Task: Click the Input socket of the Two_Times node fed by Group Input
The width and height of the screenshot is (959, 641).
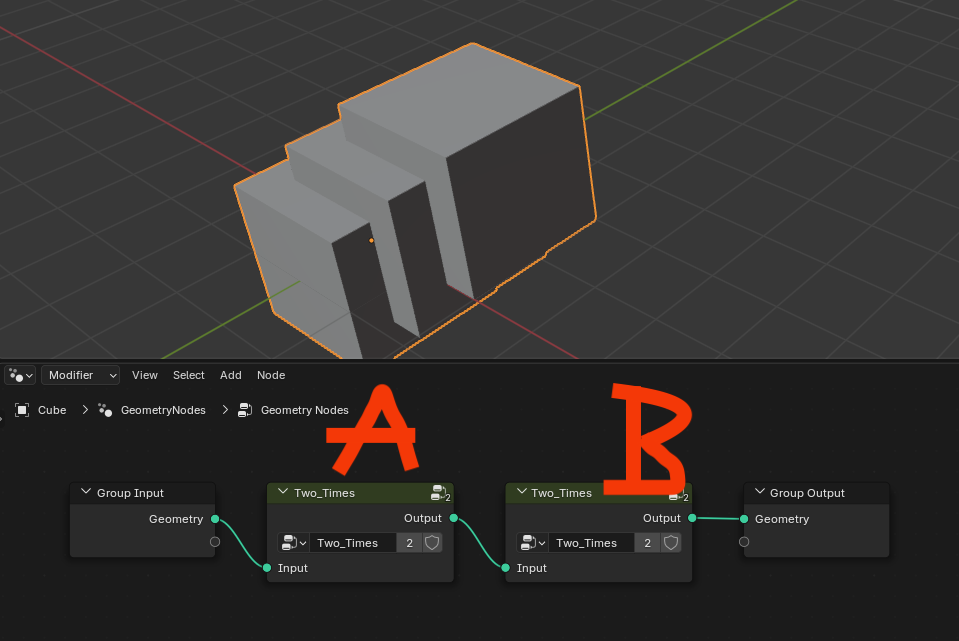Action: pos(267,568)
